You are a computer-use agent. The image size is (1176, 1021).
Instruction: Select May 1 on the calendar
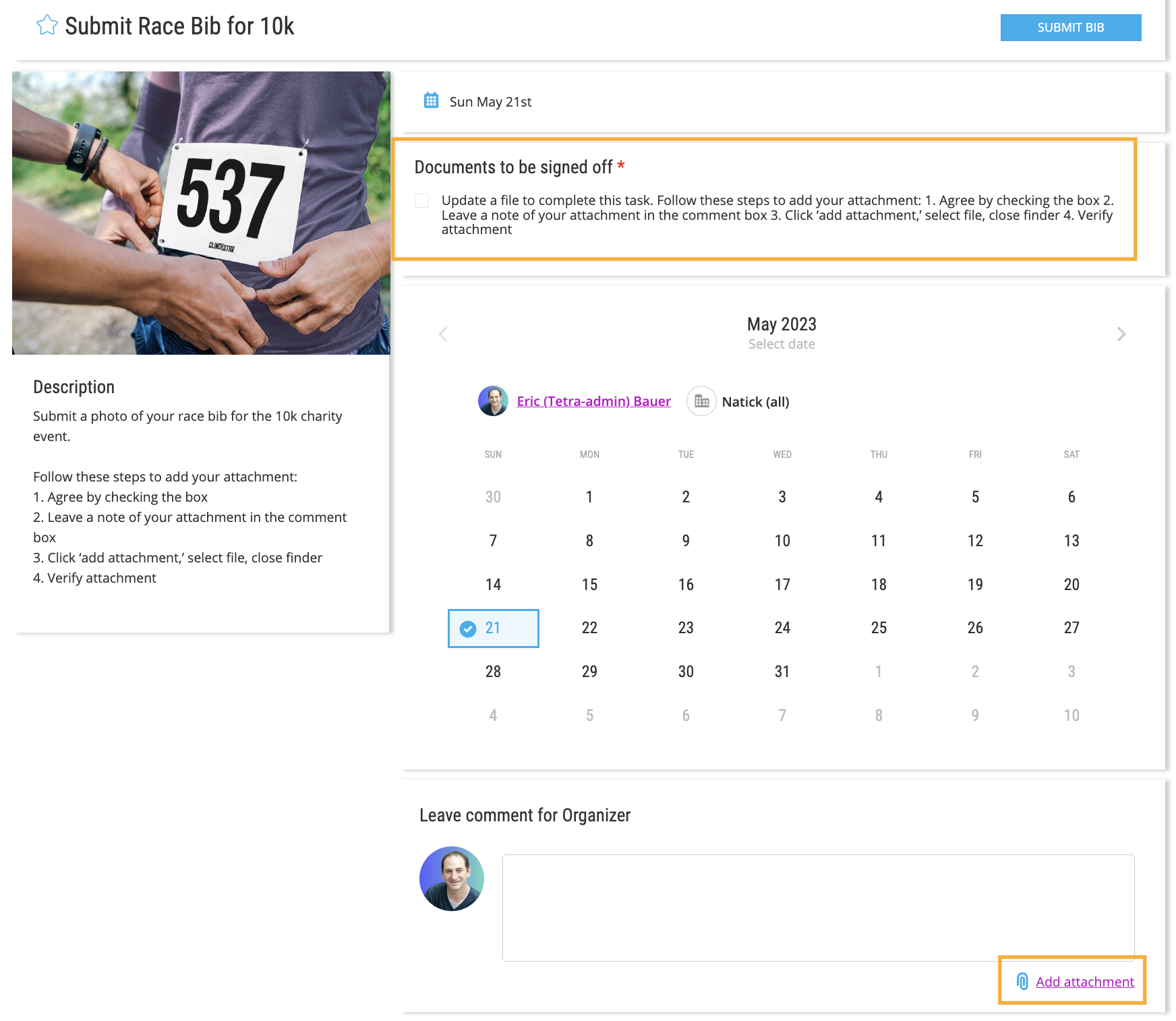[589, 497]
